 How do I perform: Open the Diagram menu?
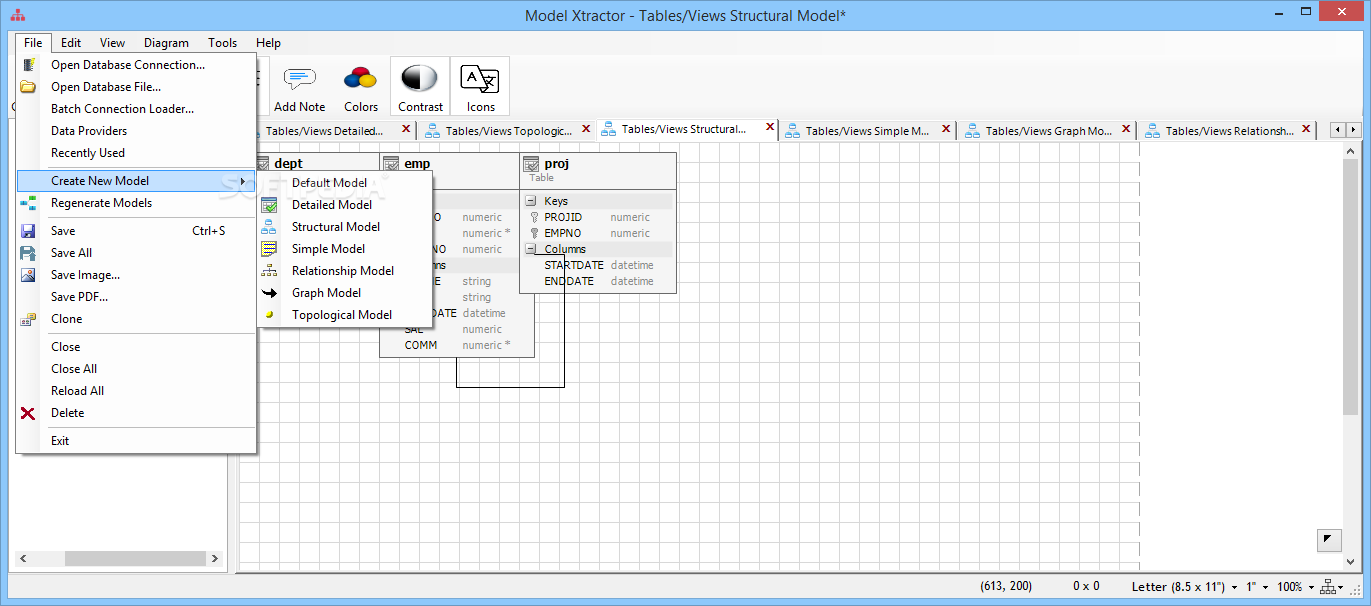coord(166,43)
